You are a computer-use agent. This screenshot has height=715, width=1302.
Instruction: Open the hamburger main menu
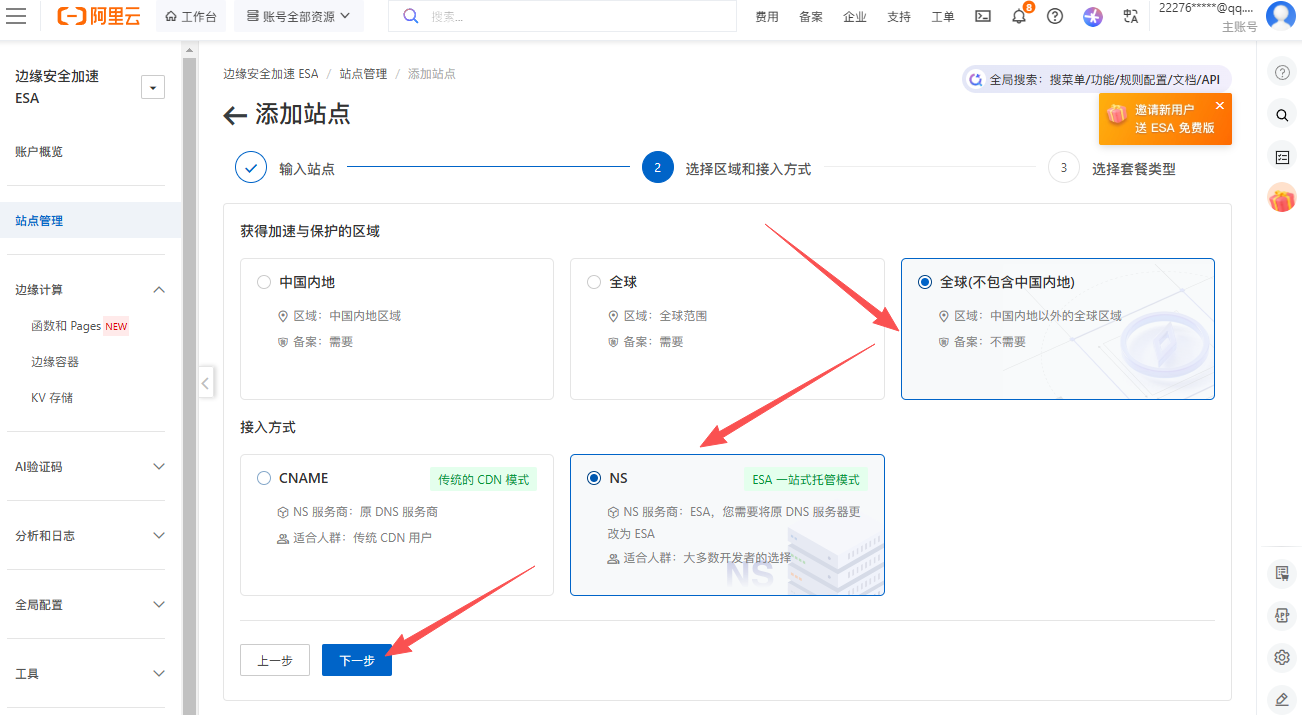pyautogui.click(x=16, y=16)
